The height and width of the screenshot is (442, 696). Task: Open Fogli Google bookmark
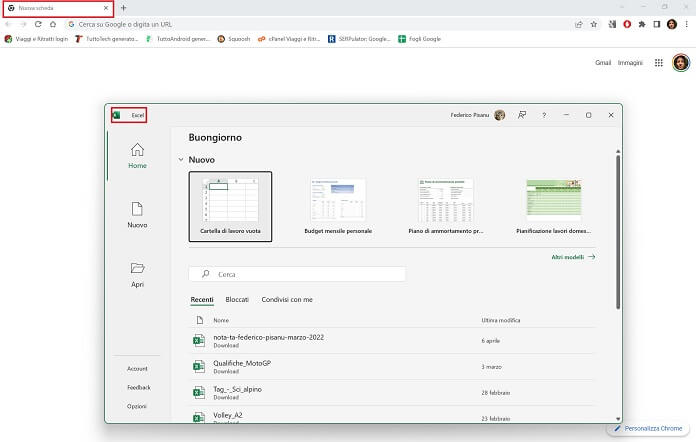click(419, 39)
